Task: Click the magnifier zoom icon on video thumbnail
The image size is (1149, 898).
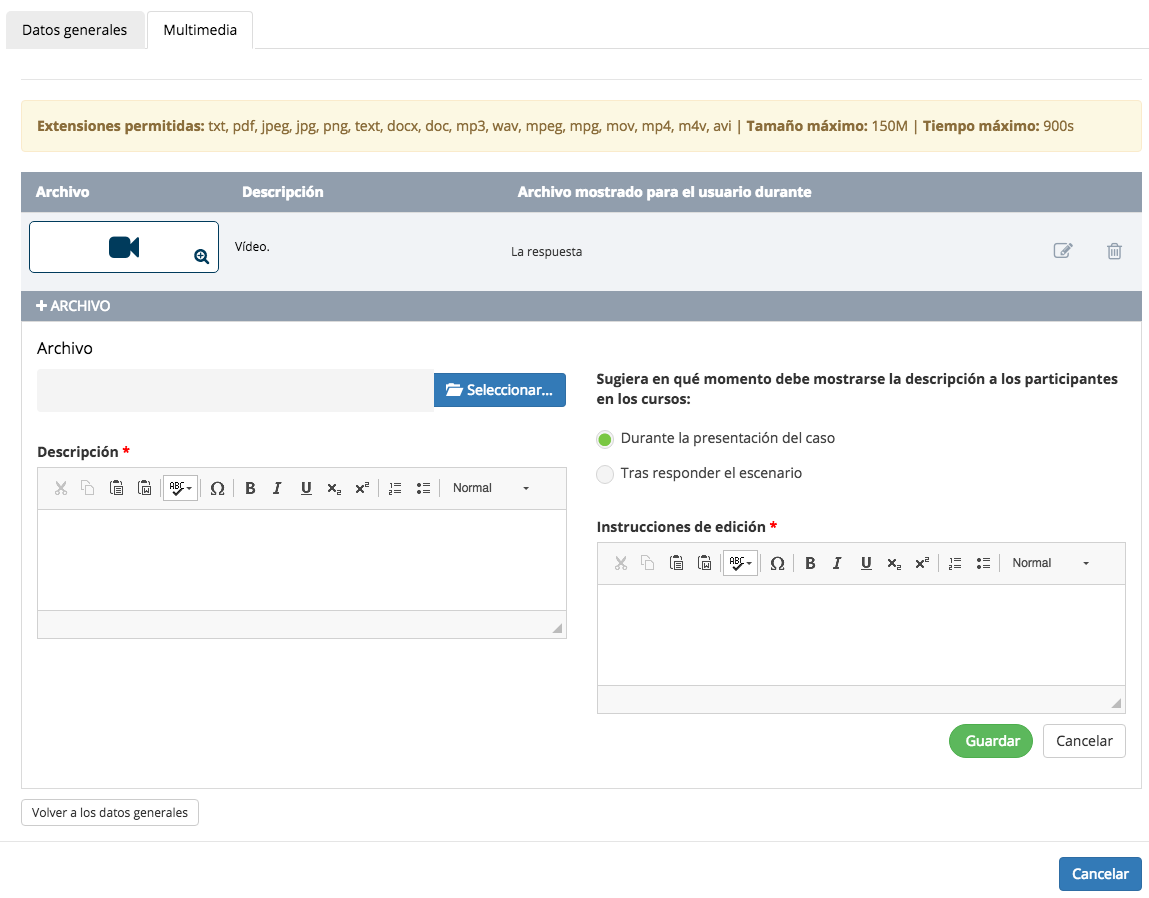Action: tap(201, 257)
